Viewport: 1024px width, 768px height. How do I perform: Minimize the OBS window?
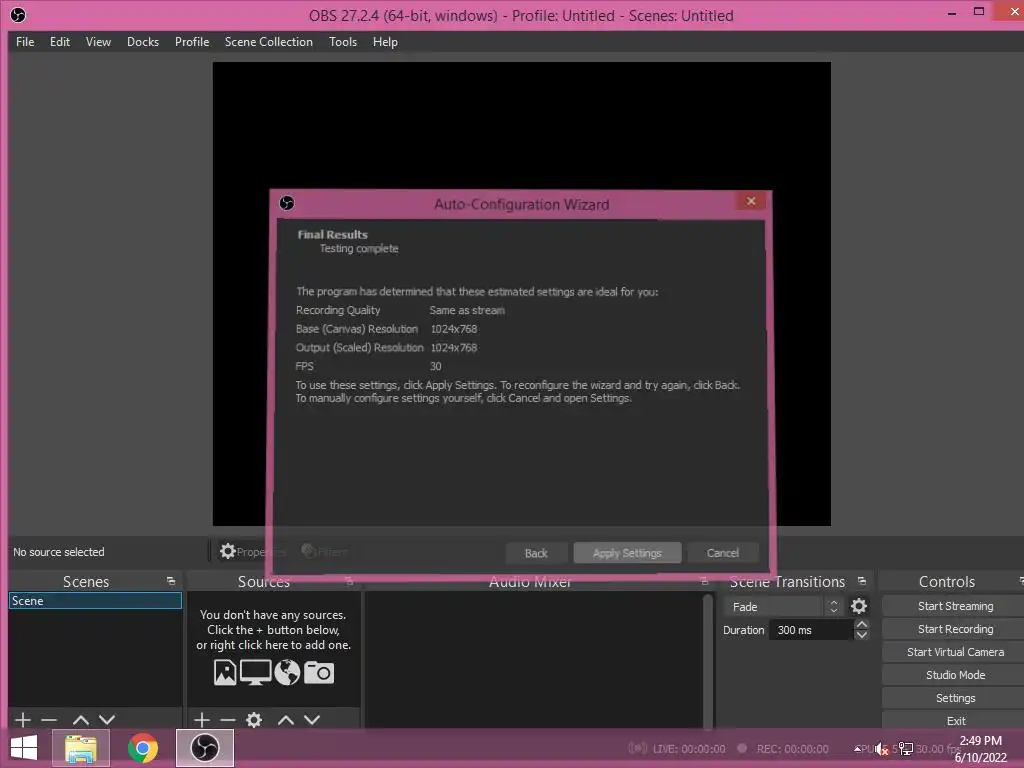[952, 13]
